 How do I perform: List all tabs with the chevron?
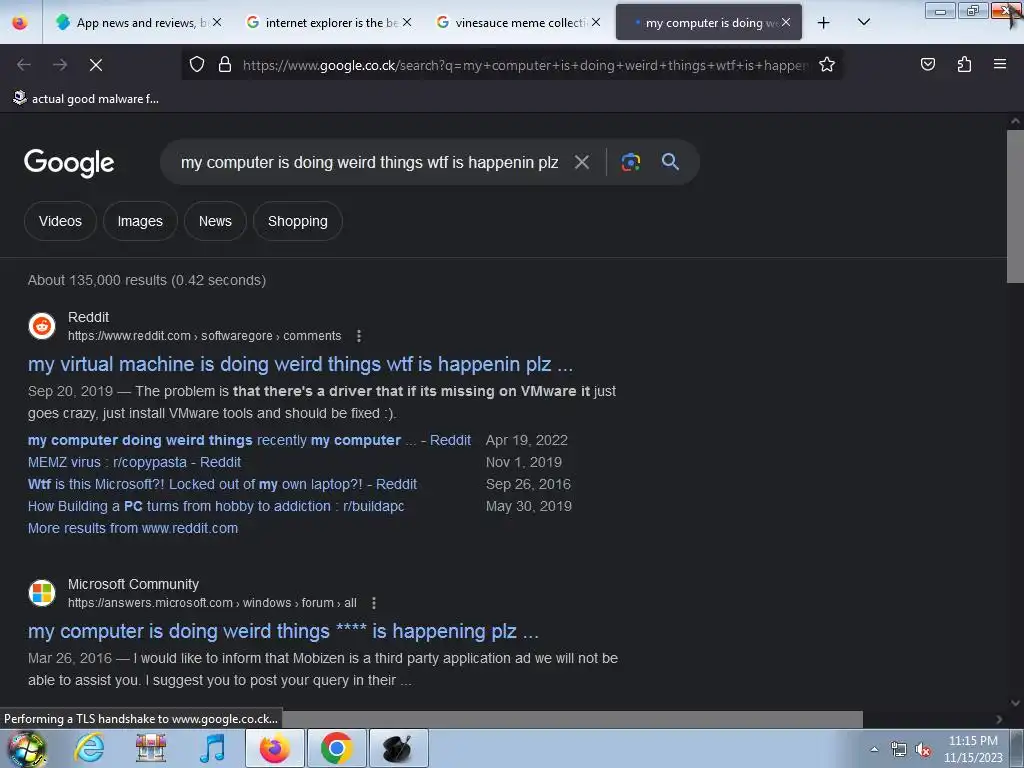[x=863, y=22]
